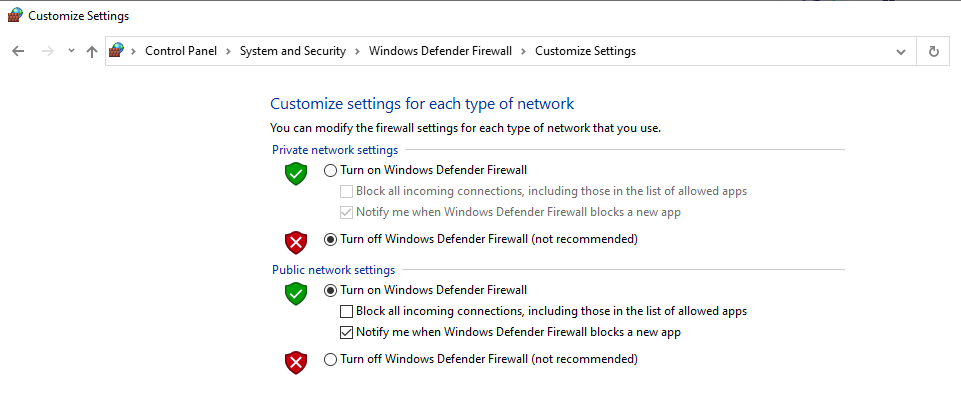Expand chevron before Control Panel breadcrumb
This screenshot has width=961, height=402.
(x=134, y=51)
